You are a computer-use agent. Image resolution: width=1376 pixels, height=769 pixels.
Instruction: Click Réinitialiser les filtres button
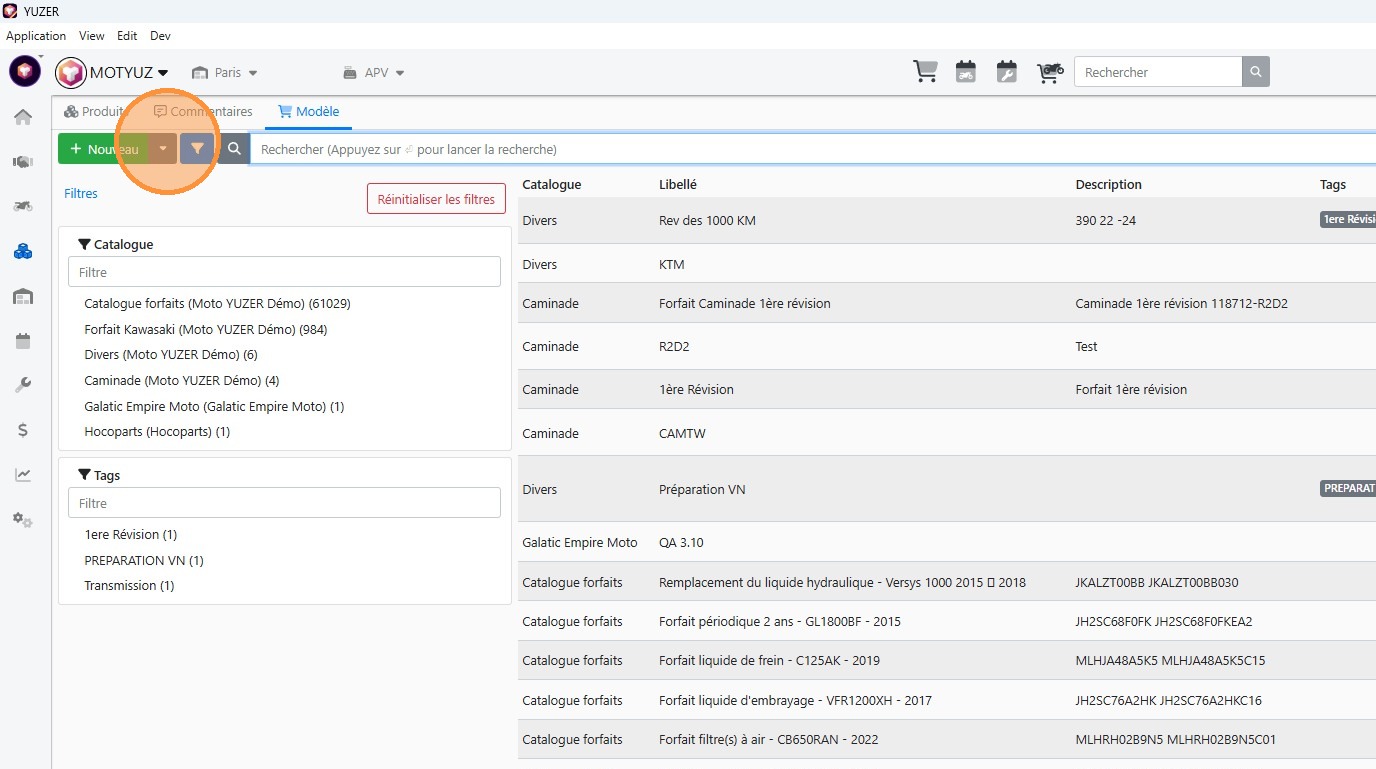point(436,199)
